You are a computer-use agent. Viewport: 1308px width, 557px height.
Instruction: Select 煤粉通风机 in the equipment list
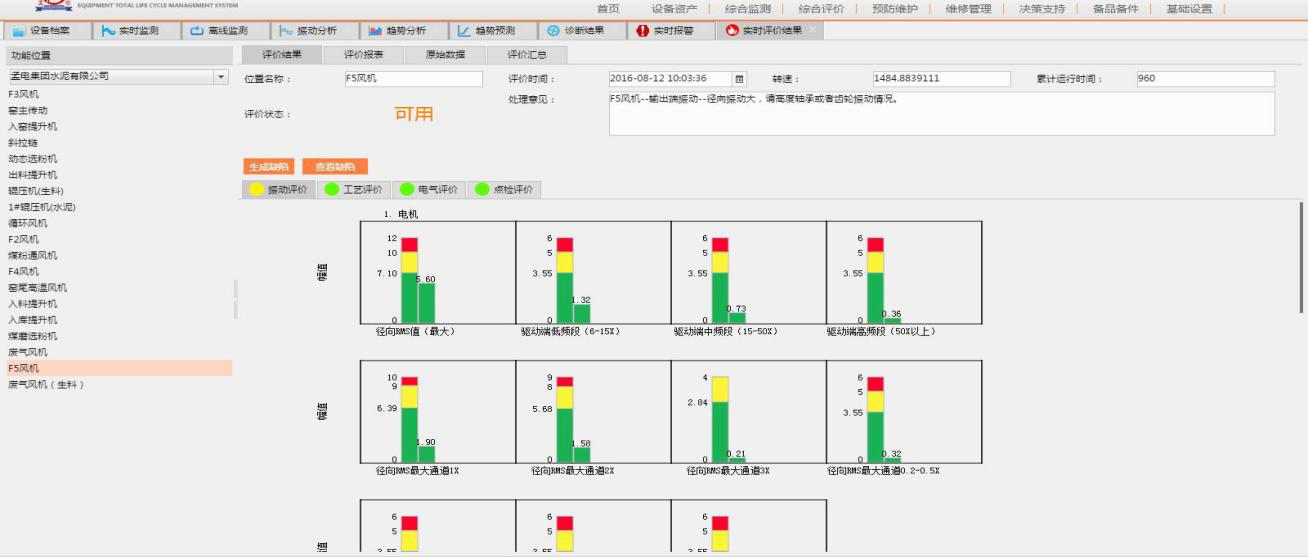[33, 255]
